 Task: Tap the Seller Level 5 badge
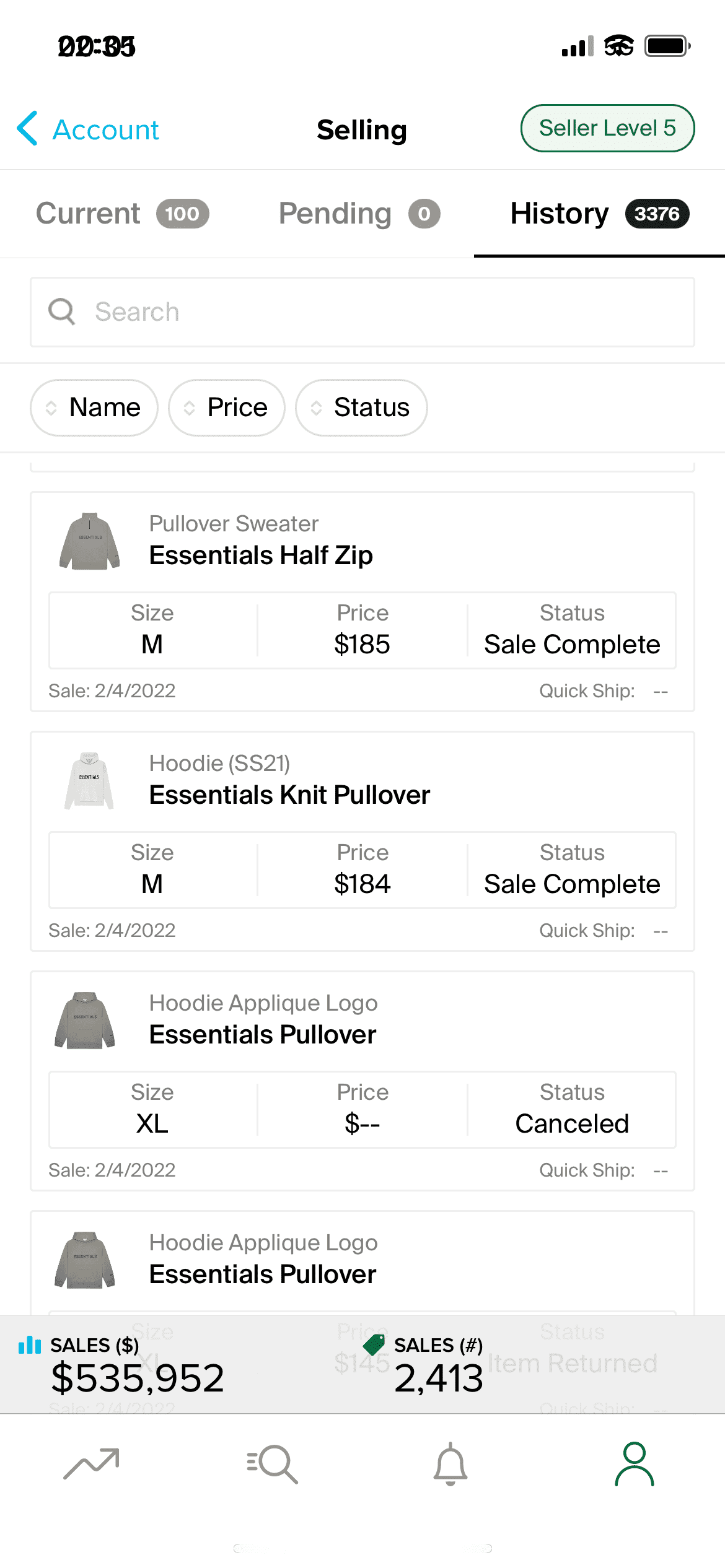pyautogui.click(x=607, y=128)
